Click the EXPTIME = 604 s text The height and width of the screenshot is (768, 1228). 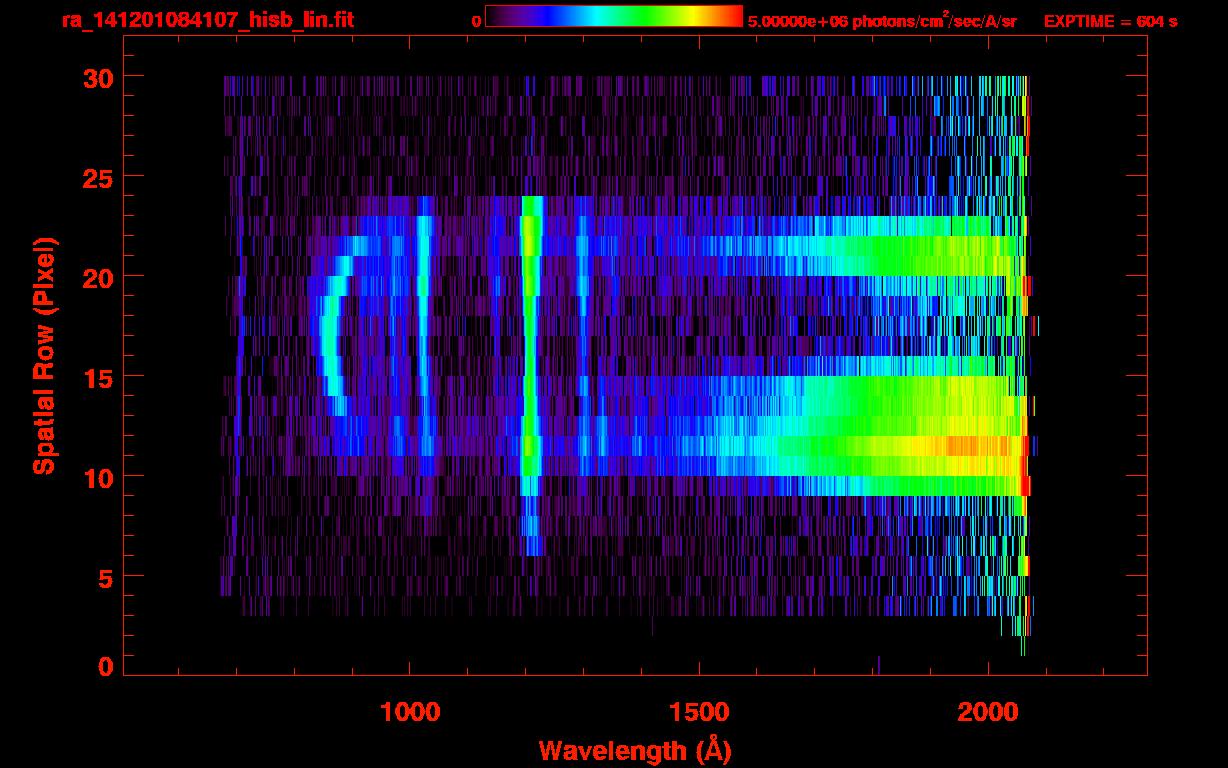1110,21
